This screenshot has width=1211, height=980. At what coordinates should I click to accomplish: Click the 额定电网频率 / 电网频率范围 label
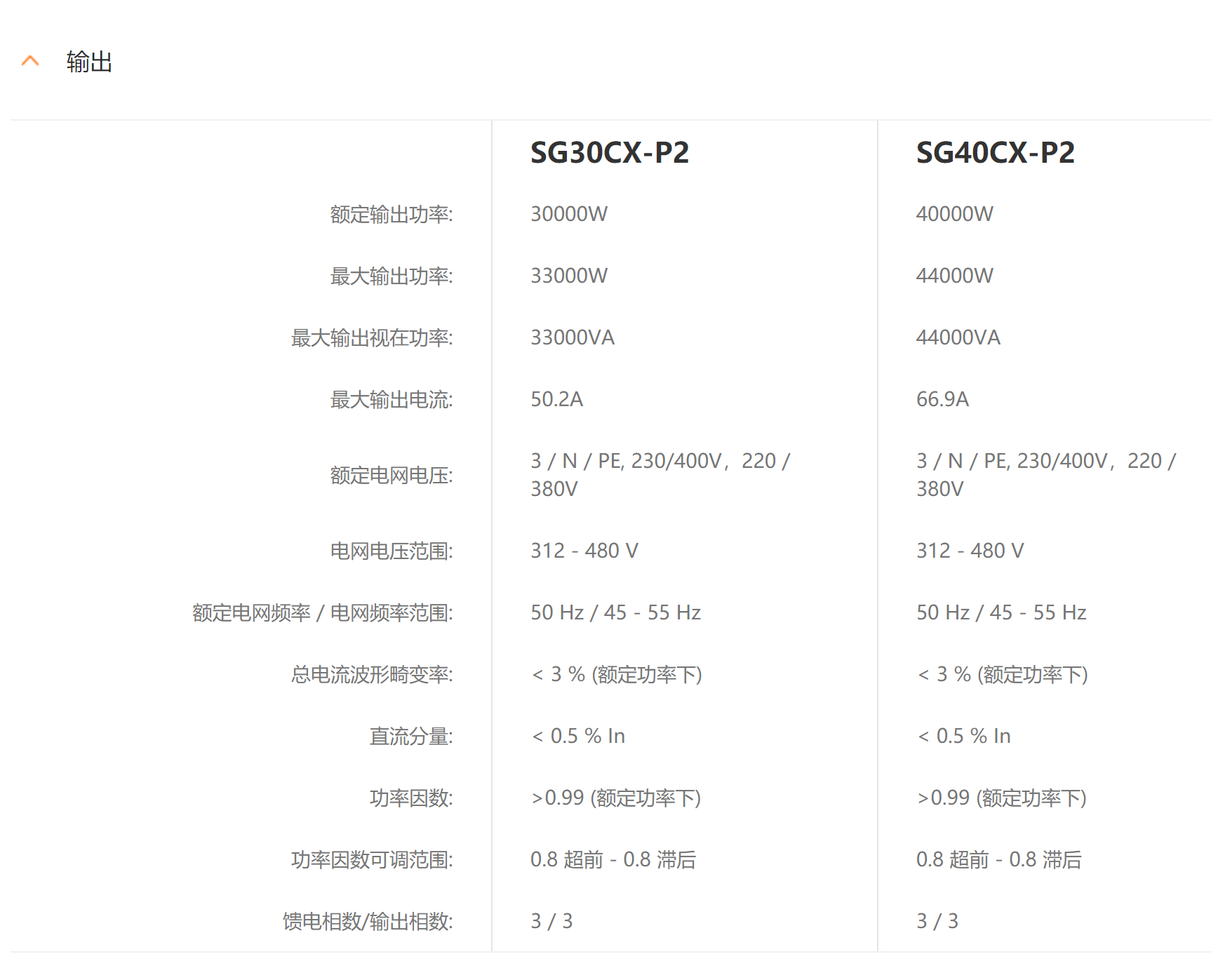pos(322,612)
